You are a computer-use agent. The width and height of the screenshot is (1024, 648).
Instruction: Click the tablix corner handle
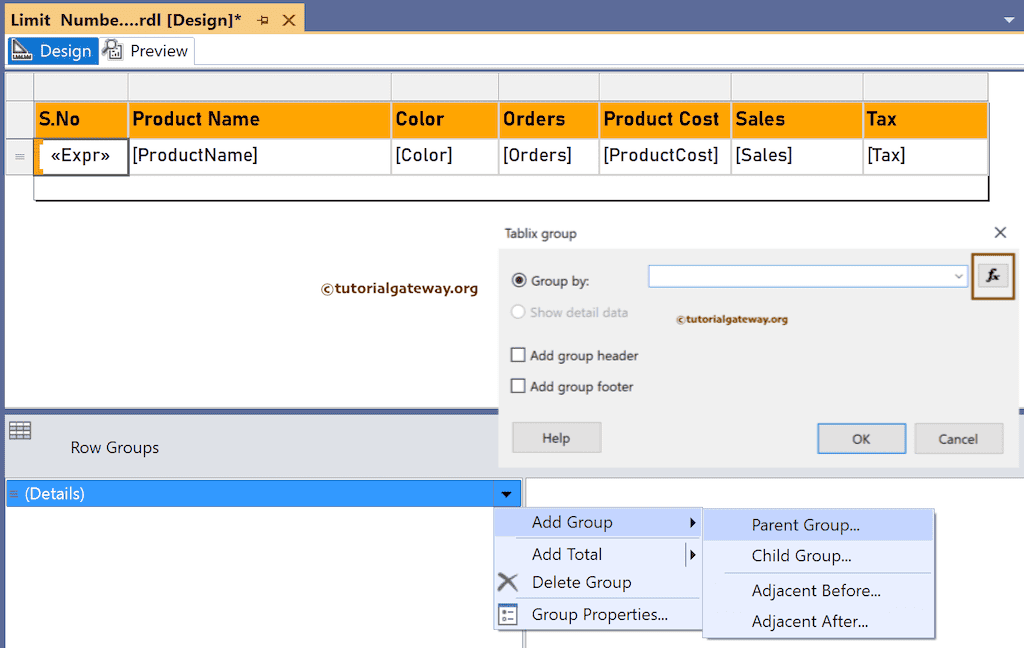(20, 87)
